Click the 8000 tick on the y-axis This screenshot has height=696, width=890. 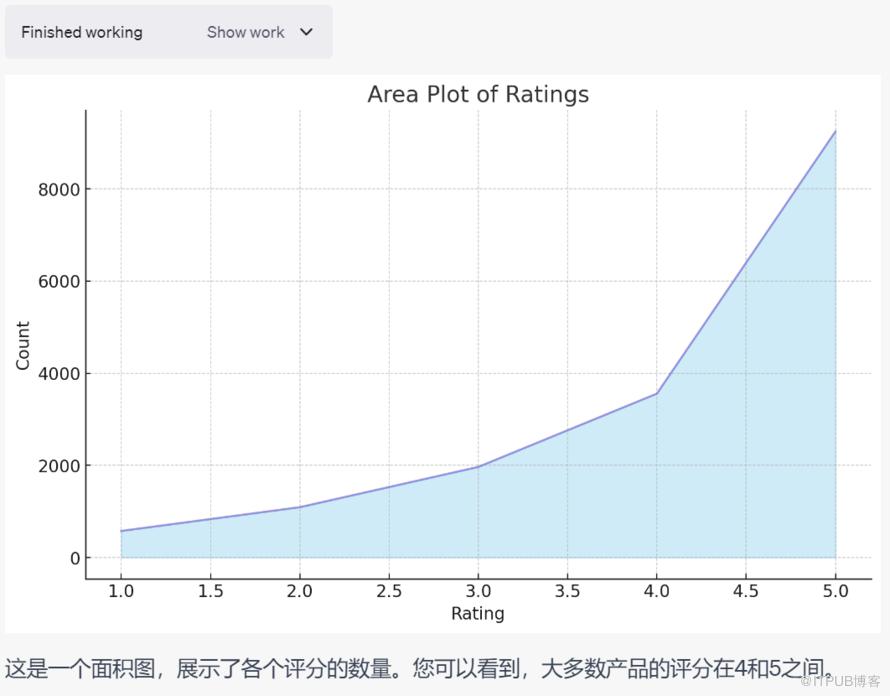click(58, 189)
